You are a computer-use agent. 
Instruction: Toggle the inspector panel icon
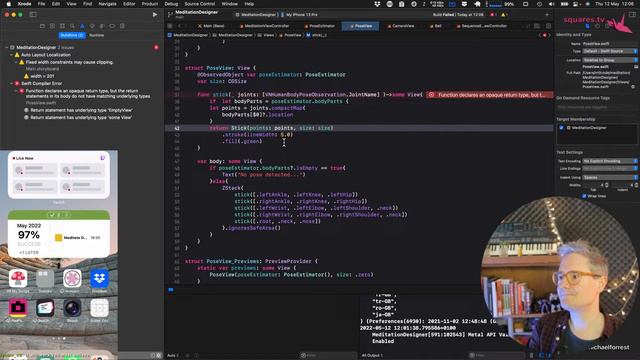[x=632, y=15]
